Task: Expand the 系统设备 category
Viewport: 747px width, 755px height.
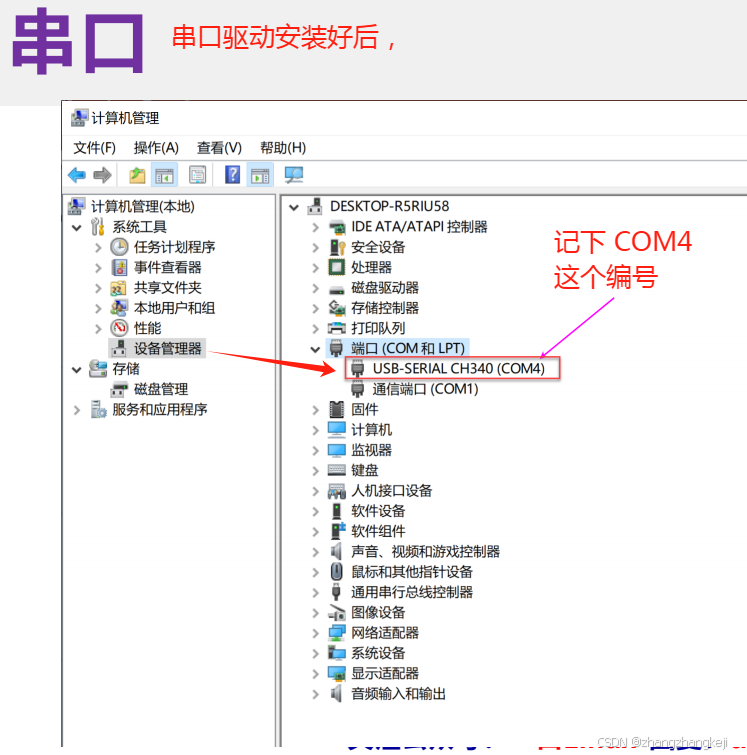Action: tap(315, 653)
